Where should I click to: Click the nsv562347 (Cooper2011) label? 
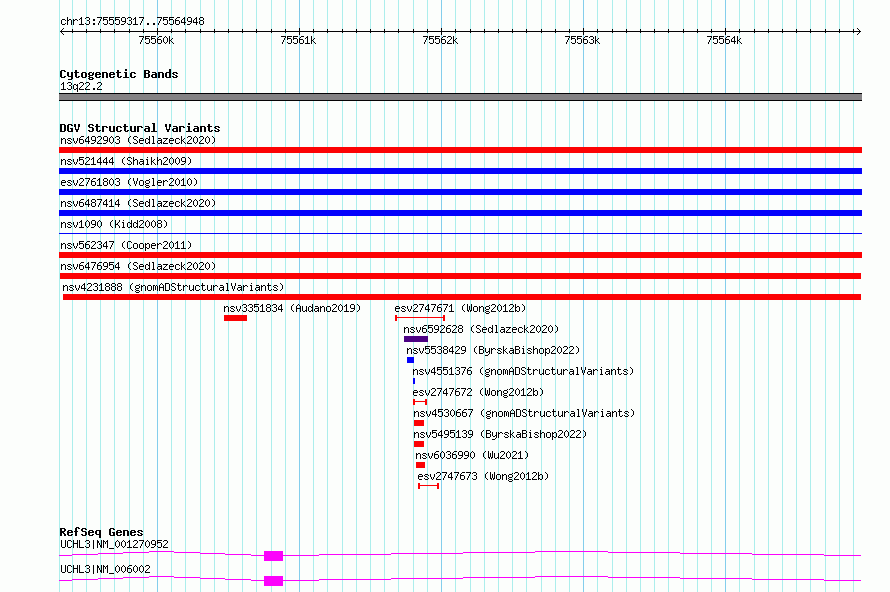pos(126,245)
